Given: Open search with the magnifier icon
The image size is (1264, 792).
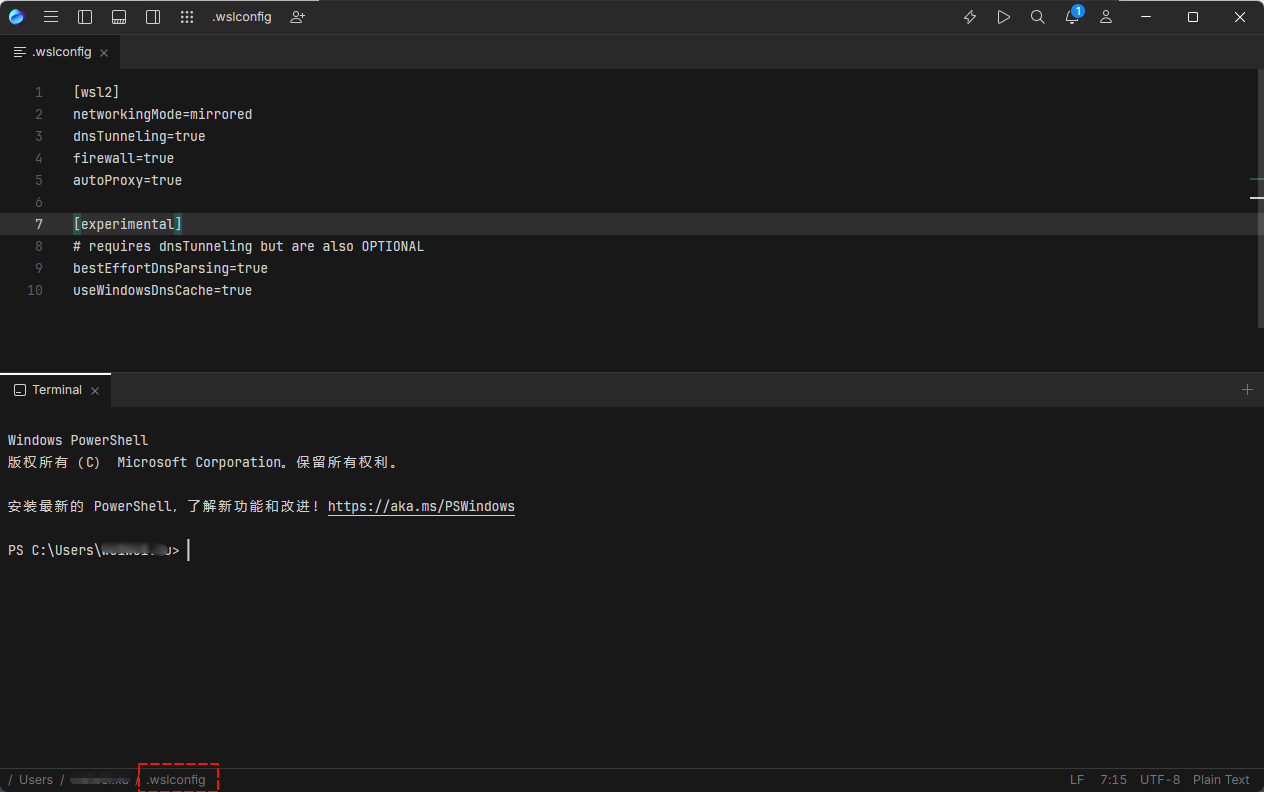Looking at the screenshot, I should tap(1037, 17).
